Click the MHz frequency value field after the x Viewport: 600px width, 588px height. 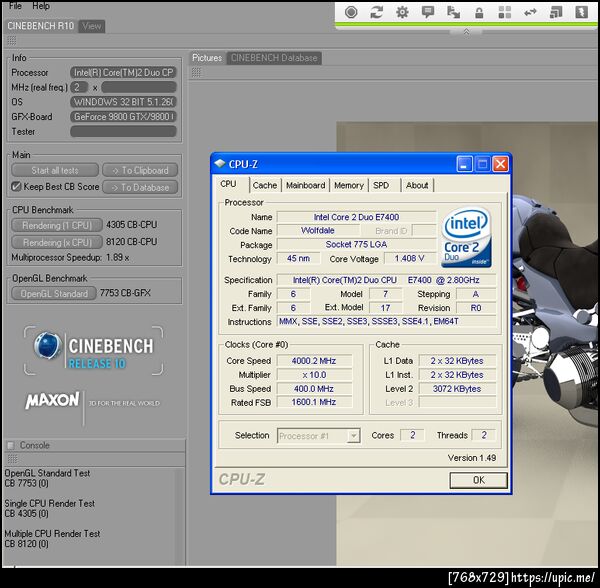139,87
